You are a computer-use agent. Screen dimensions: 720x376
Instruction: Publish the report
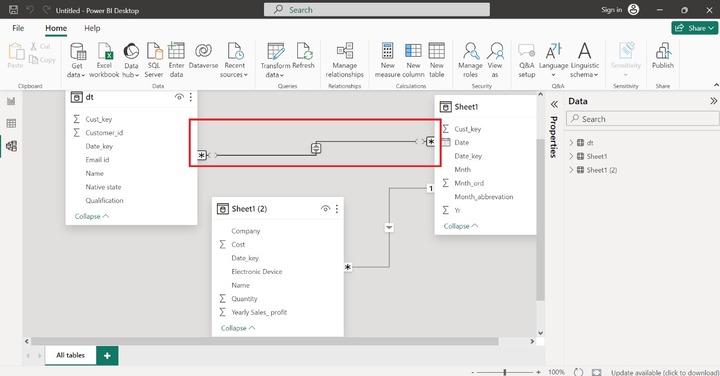click(663, 56)
